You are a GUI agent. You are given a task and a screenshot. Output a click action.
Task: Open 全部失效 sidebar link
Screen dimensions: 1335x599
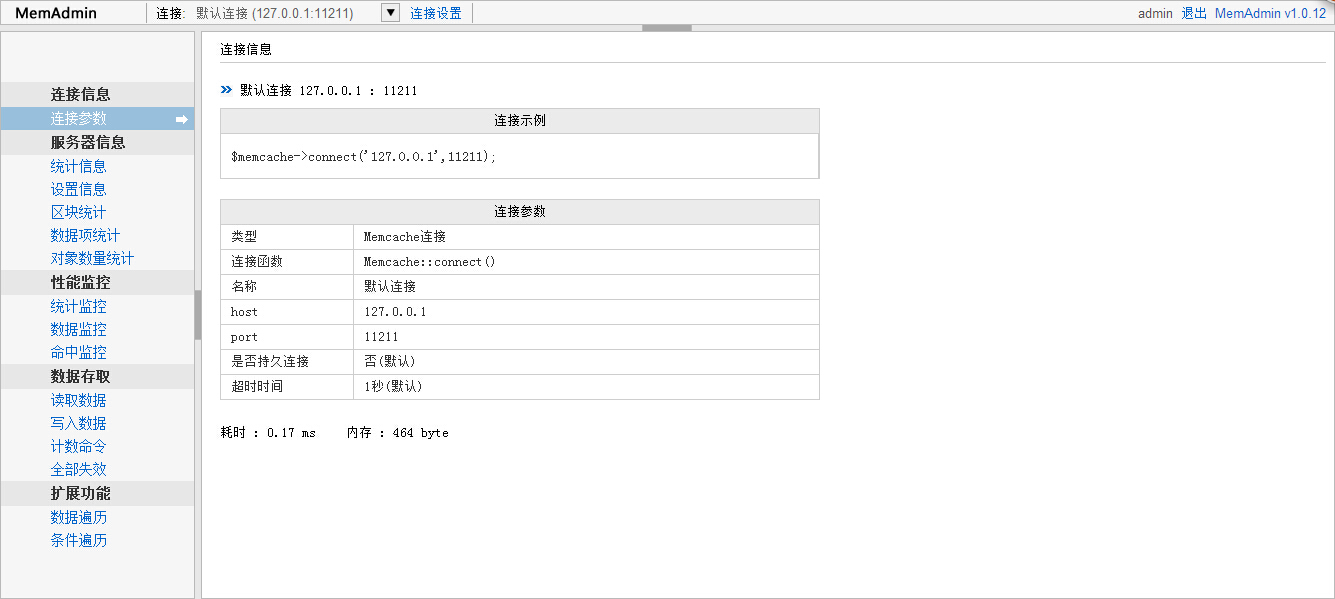78,469
